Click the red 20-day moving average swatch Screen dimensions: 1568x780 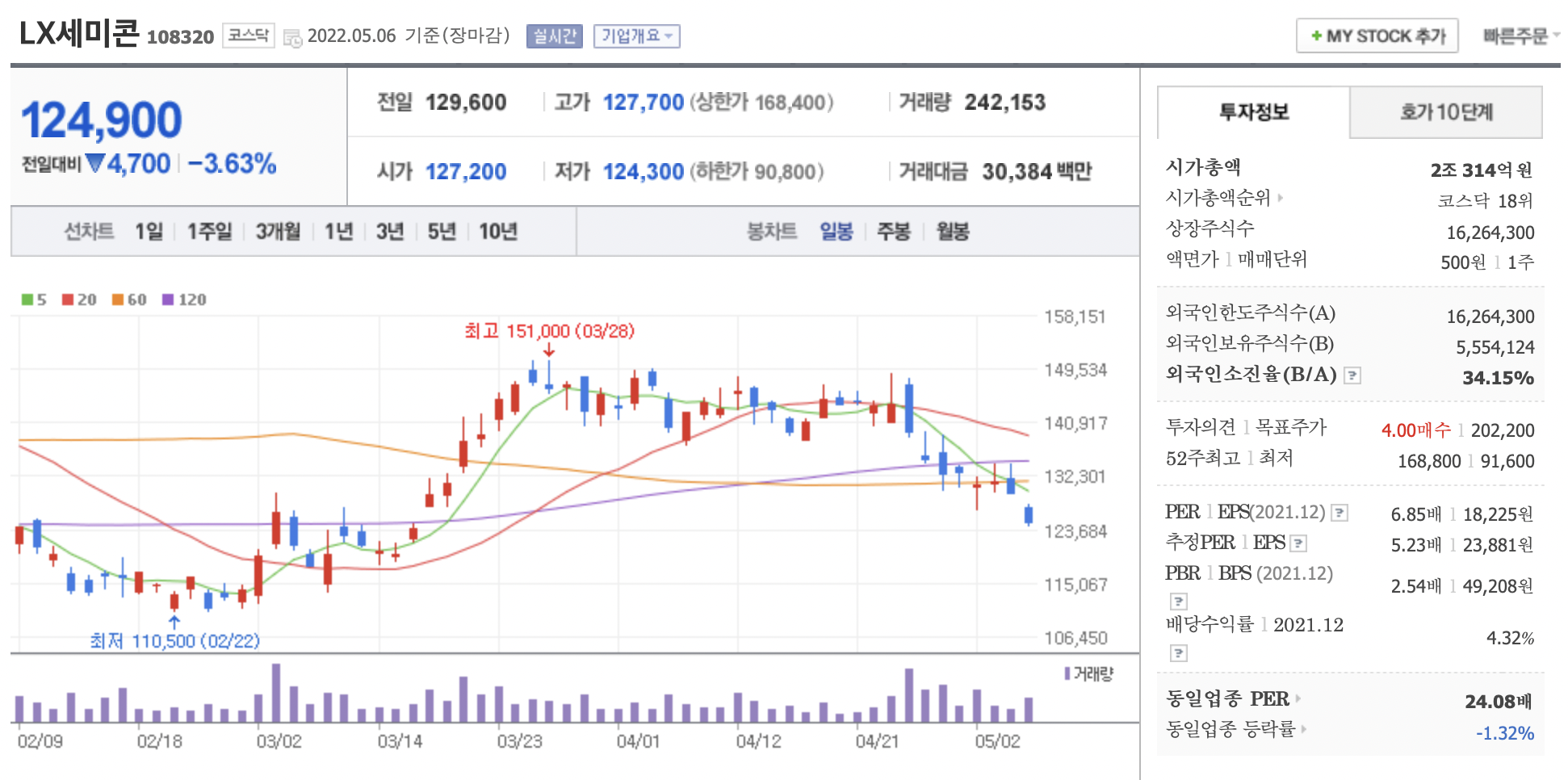click(x=68, y=300)
